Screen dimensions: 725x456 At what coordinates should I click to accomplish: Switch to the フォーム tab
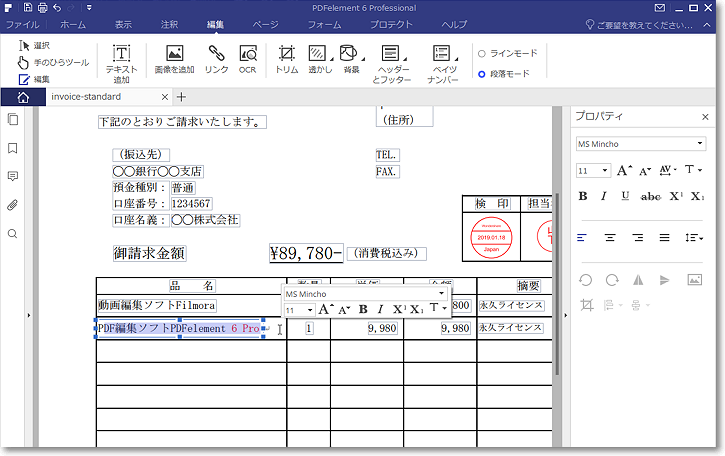pos(324,25)
